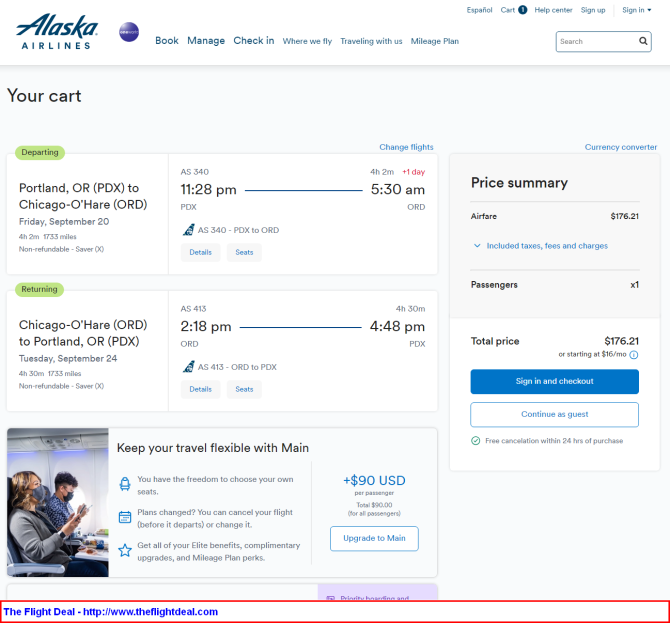Open the Cart link
Viewport: 670px width, 623px height.
508,10
